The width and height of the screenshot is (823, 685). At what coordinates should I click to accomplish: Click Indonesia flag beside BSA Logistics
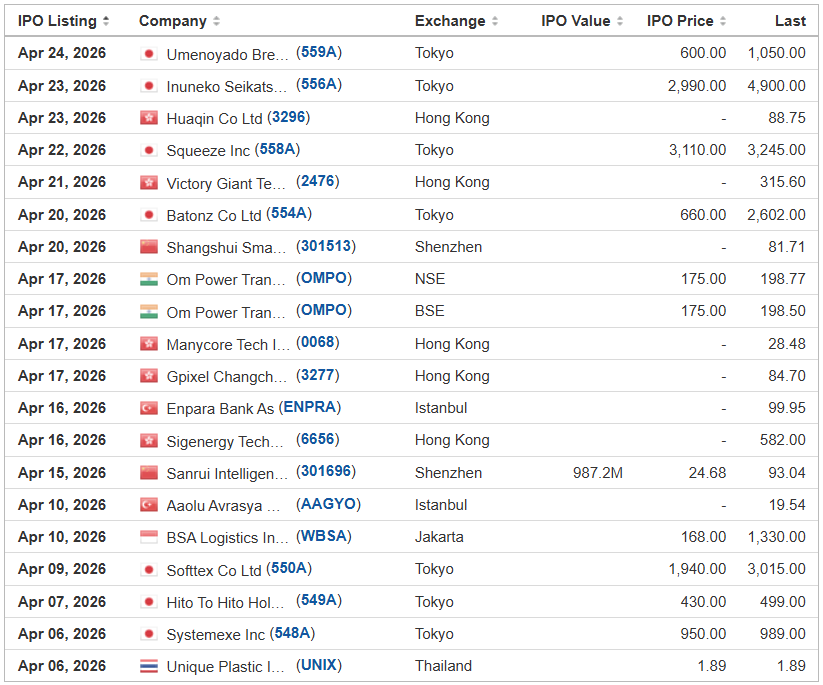[149, 537]
